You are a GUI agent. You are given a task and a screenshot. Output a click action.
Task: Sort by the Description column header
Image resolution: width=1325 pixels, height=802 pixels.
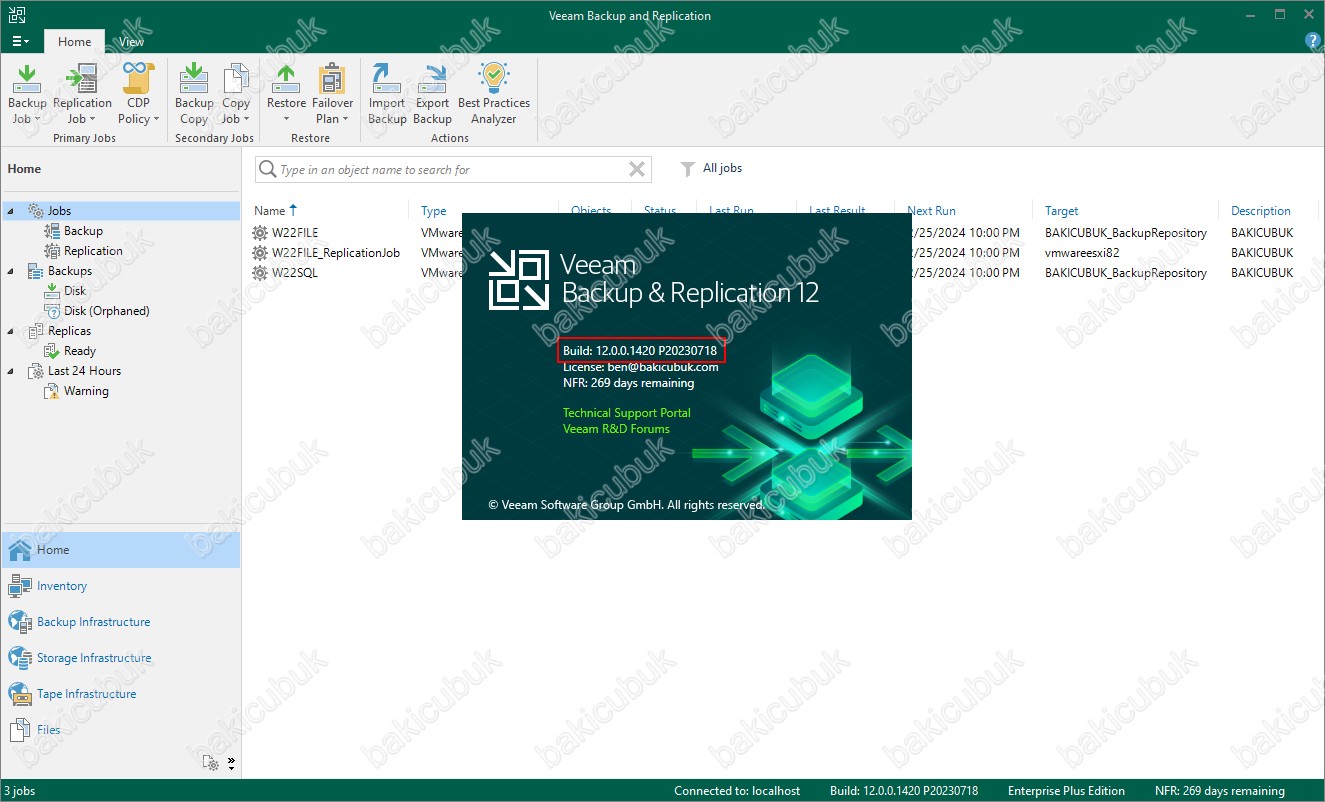(1260, 211)
